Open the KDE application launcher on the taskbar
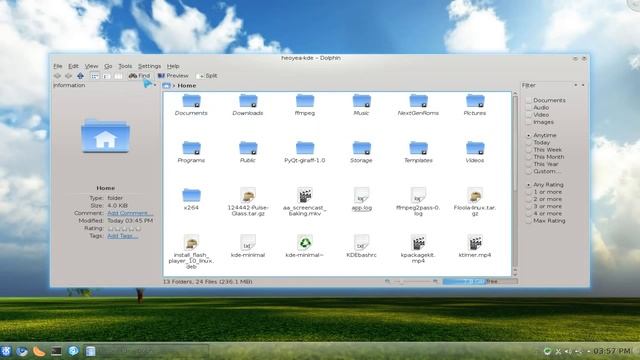The width and height of the screenshot is (640, 360). (x=6, y=351)
